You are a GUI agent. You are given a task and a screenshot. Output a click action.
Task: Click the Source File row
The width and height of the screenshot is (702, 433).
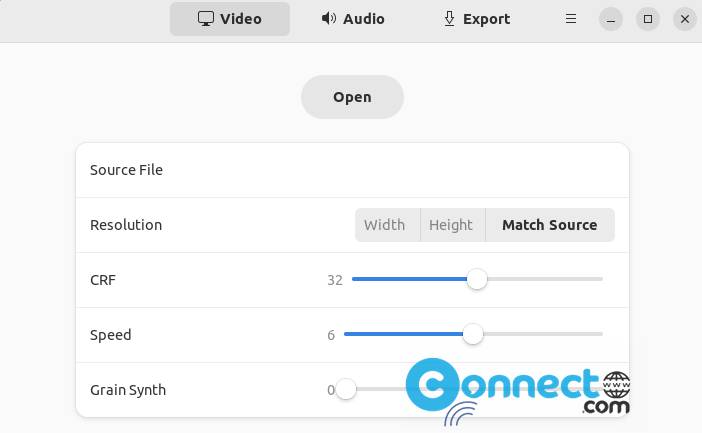click(x=352, y=170)
